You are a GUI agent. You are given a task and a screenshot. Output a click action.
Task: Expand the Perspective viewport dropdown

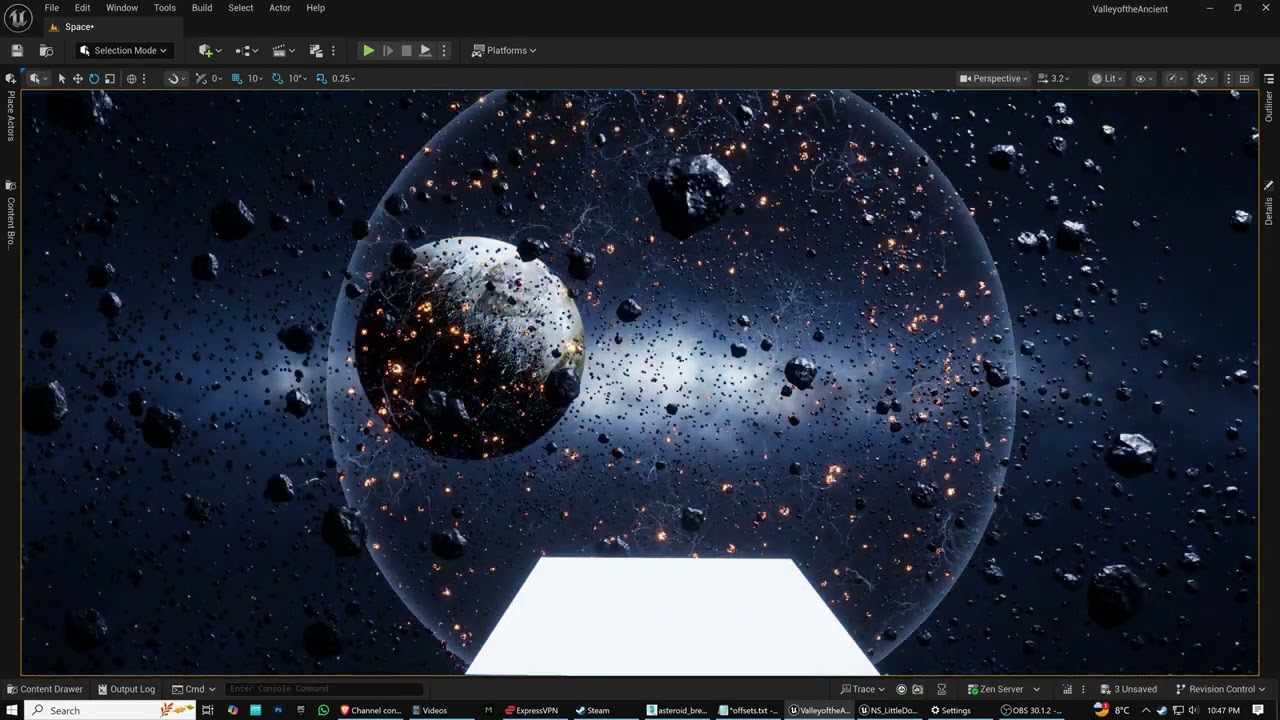[x=994, y=78]
